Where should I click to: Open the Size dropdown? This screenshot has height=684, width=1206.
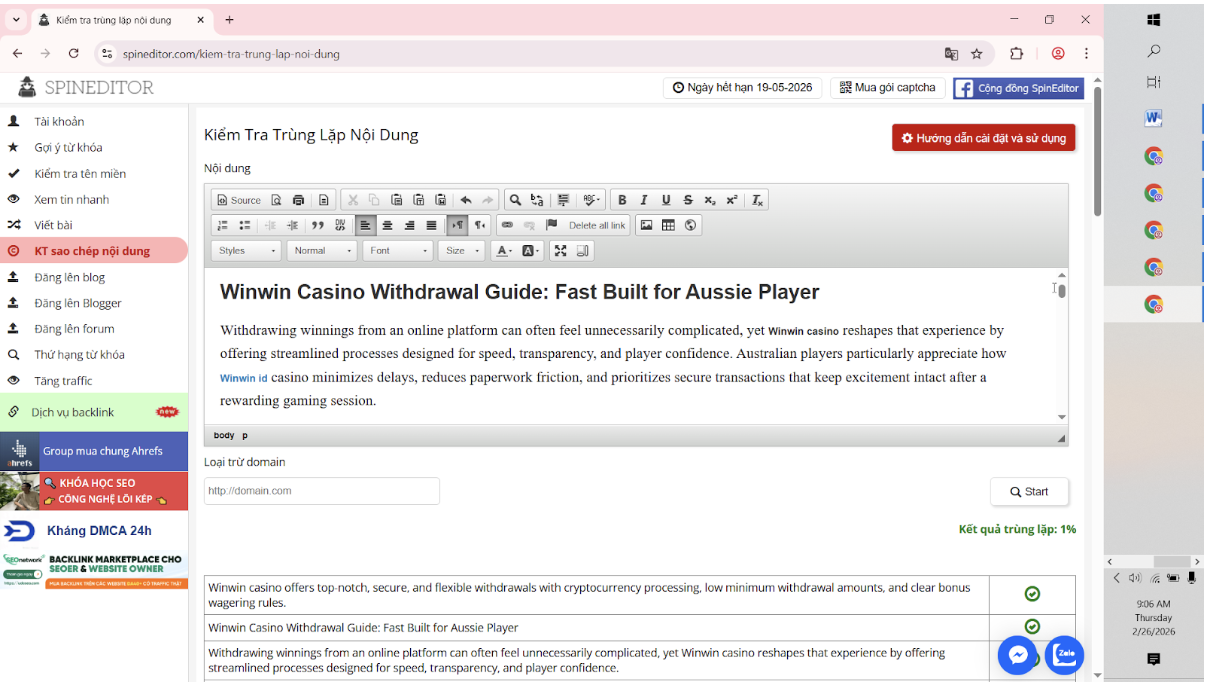pyautogui.click(x=462, y=251)
